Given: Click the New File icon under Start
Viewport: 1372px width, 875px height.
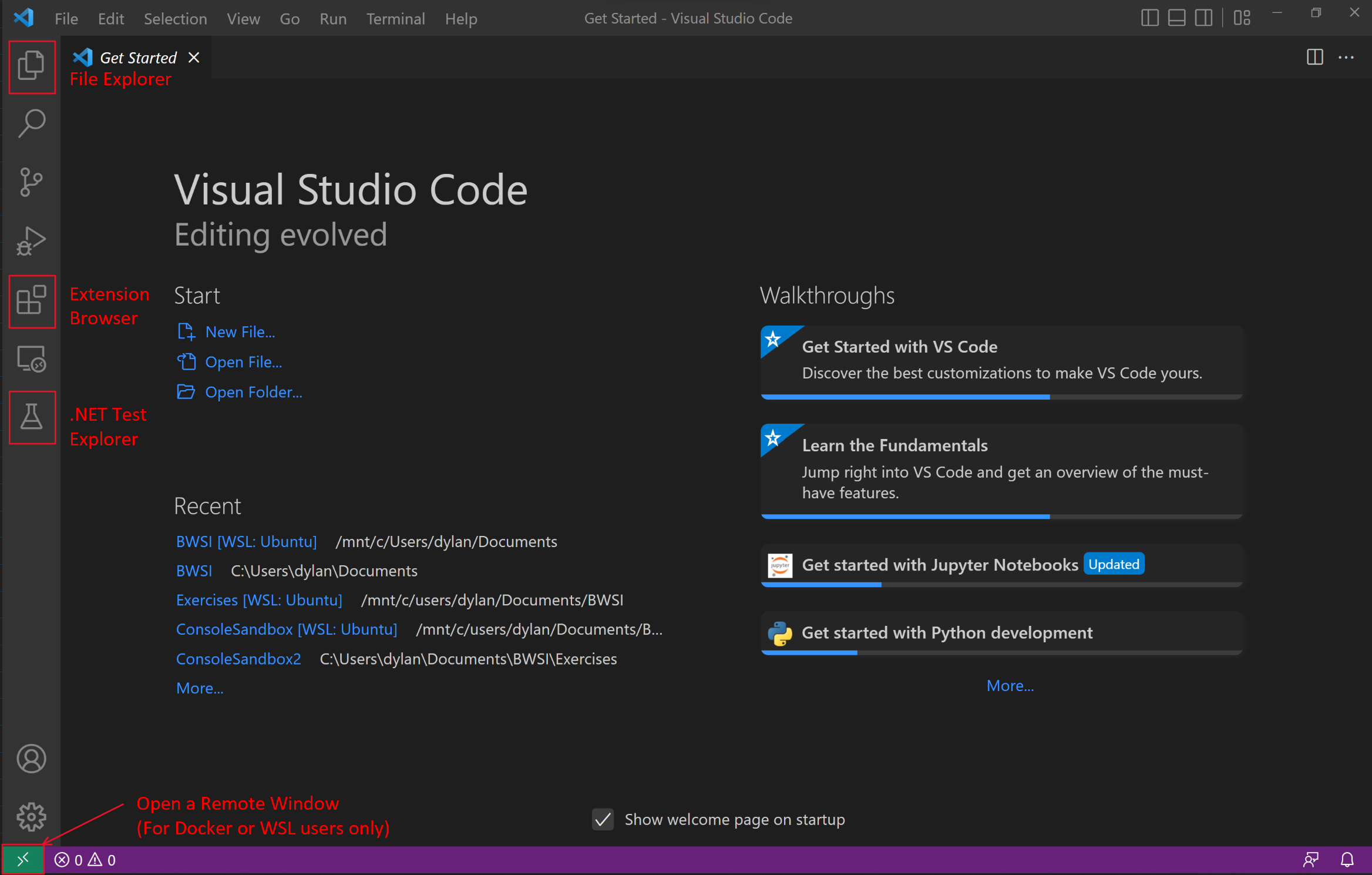Looking at the screenshot, I should coord(186,332).
